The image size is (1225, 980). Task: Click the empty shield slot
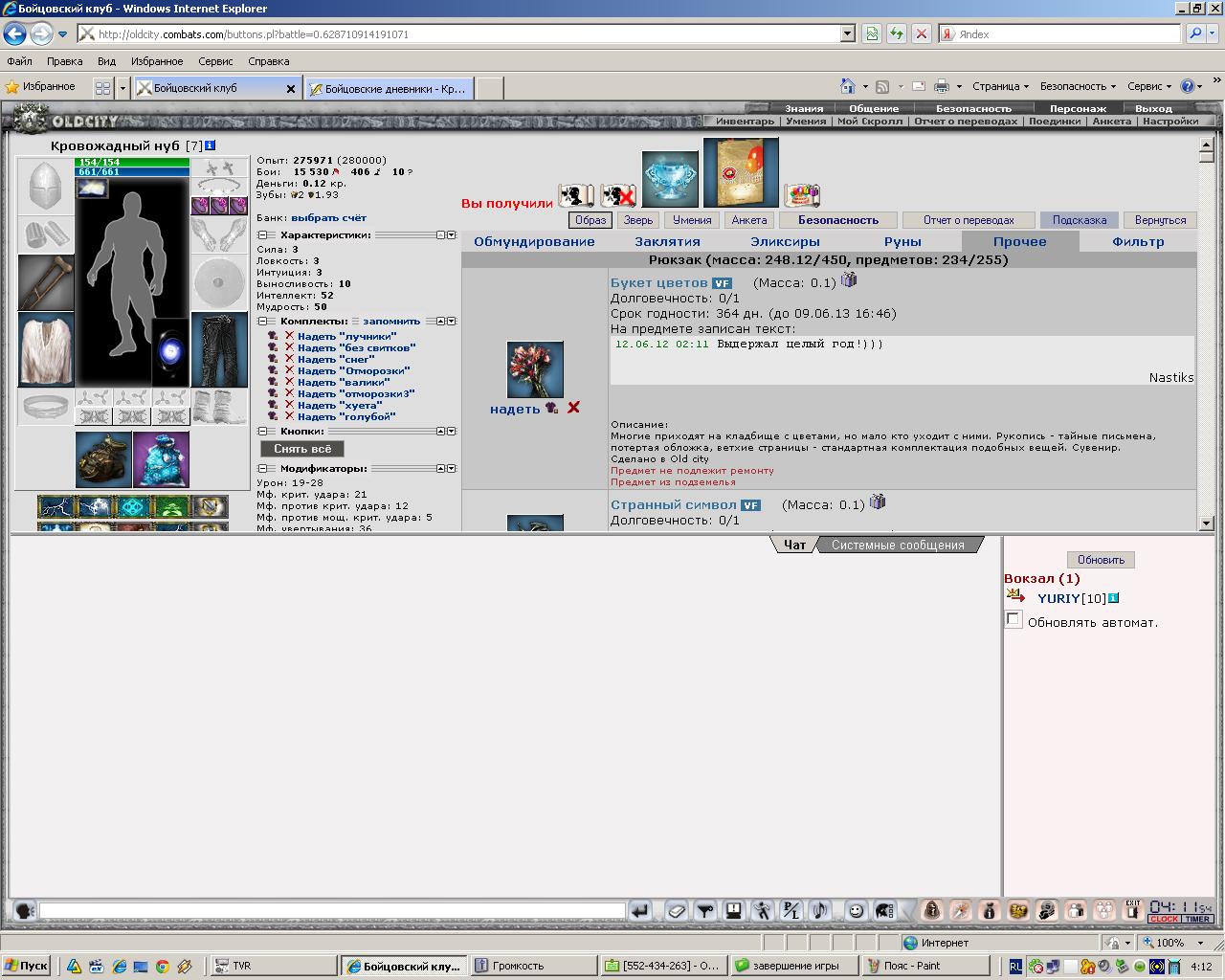tap(219, 282)
